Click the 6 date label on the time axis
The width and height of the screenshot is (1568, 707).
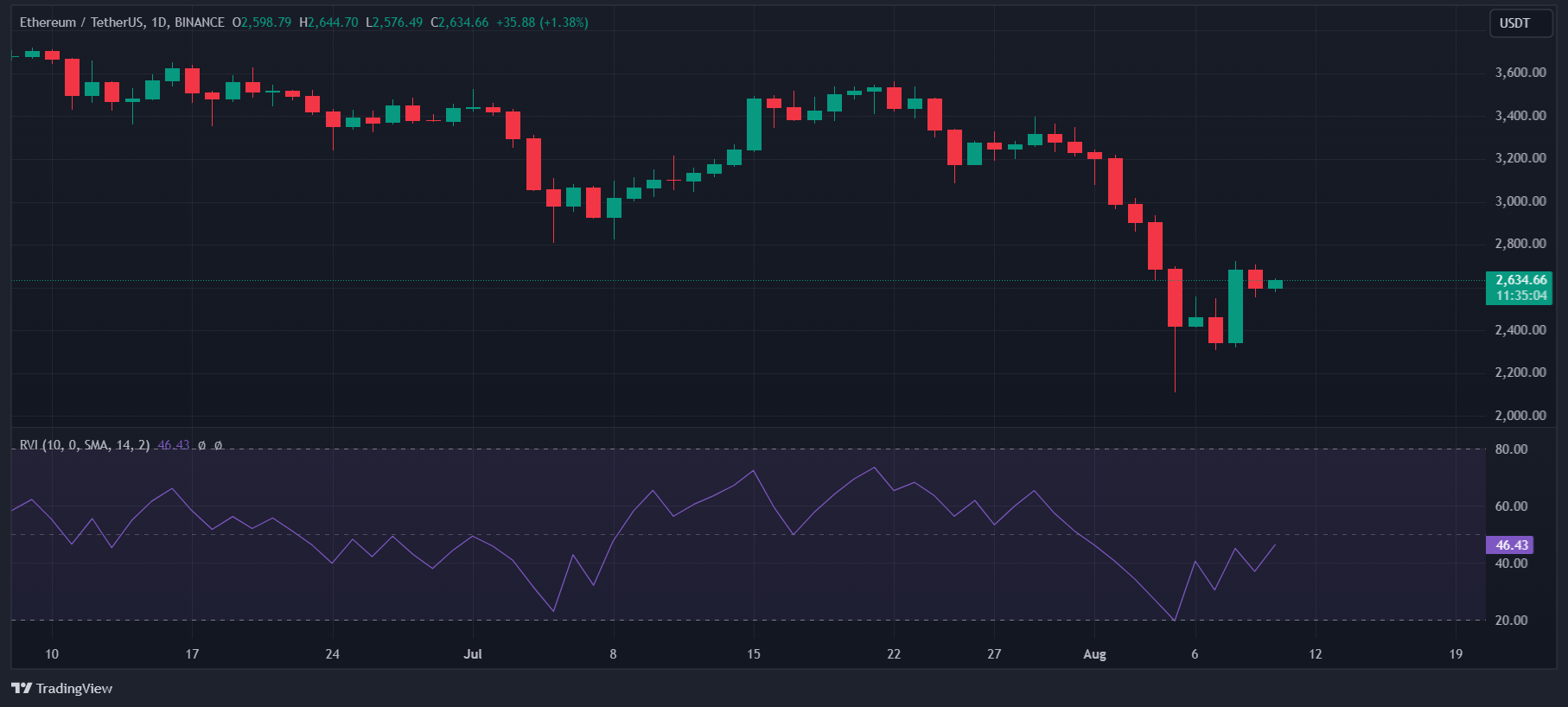pos(1195,654)
